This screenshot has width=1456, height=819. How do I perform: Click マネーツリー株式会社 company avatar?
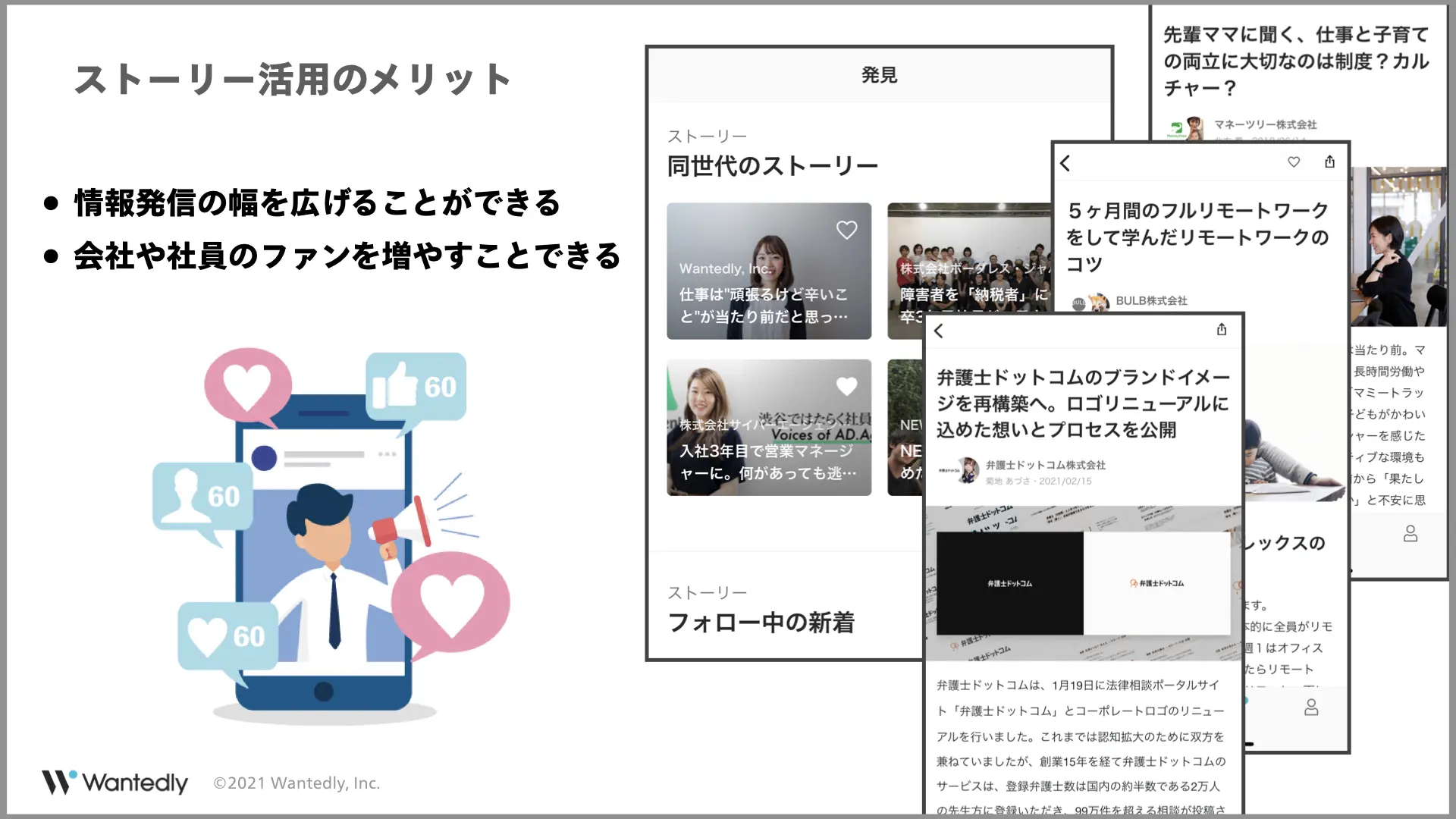point(1186,127)
